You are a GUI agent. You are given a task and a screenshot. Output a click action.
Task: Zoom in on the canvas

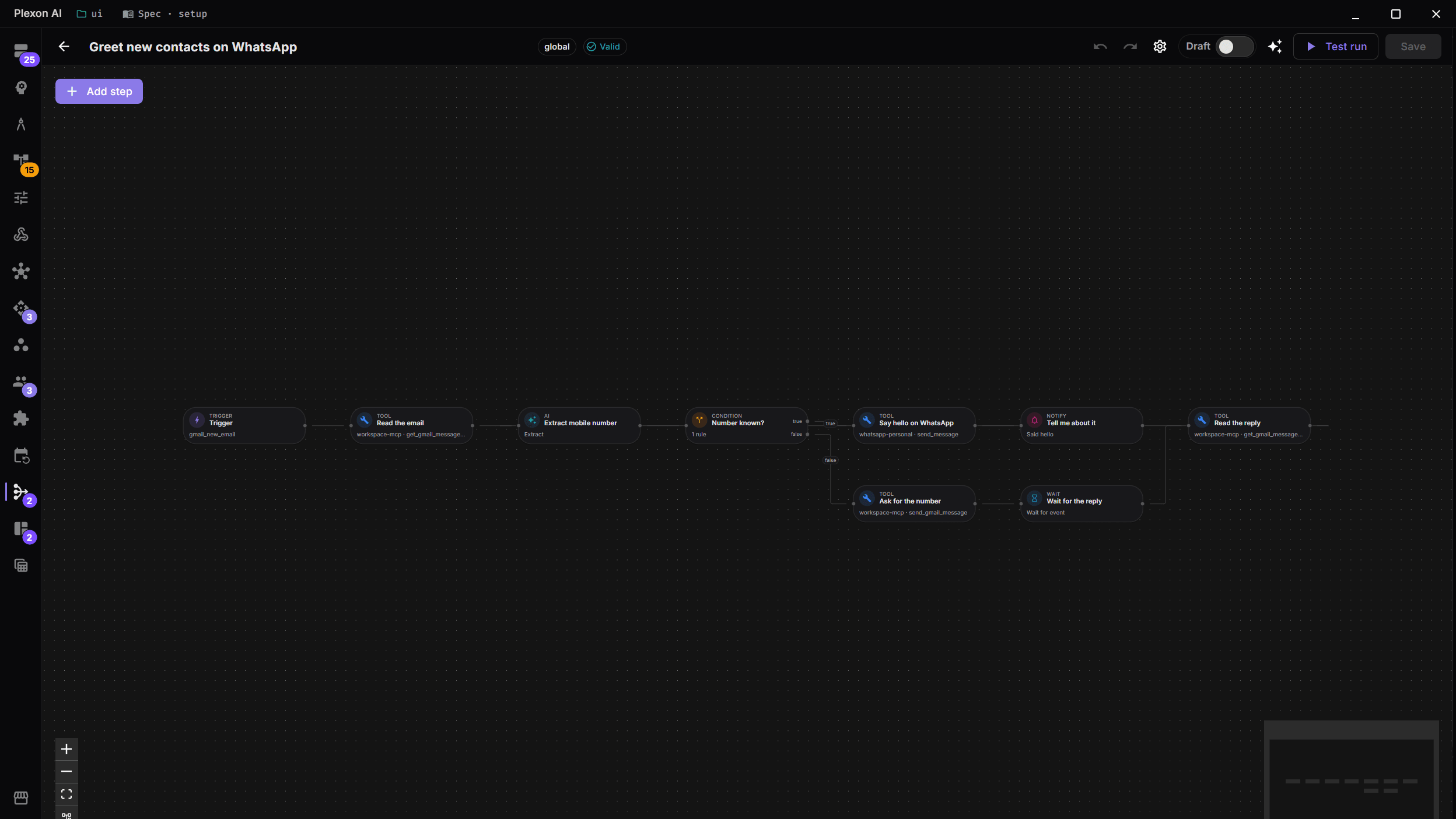(66, 749)
